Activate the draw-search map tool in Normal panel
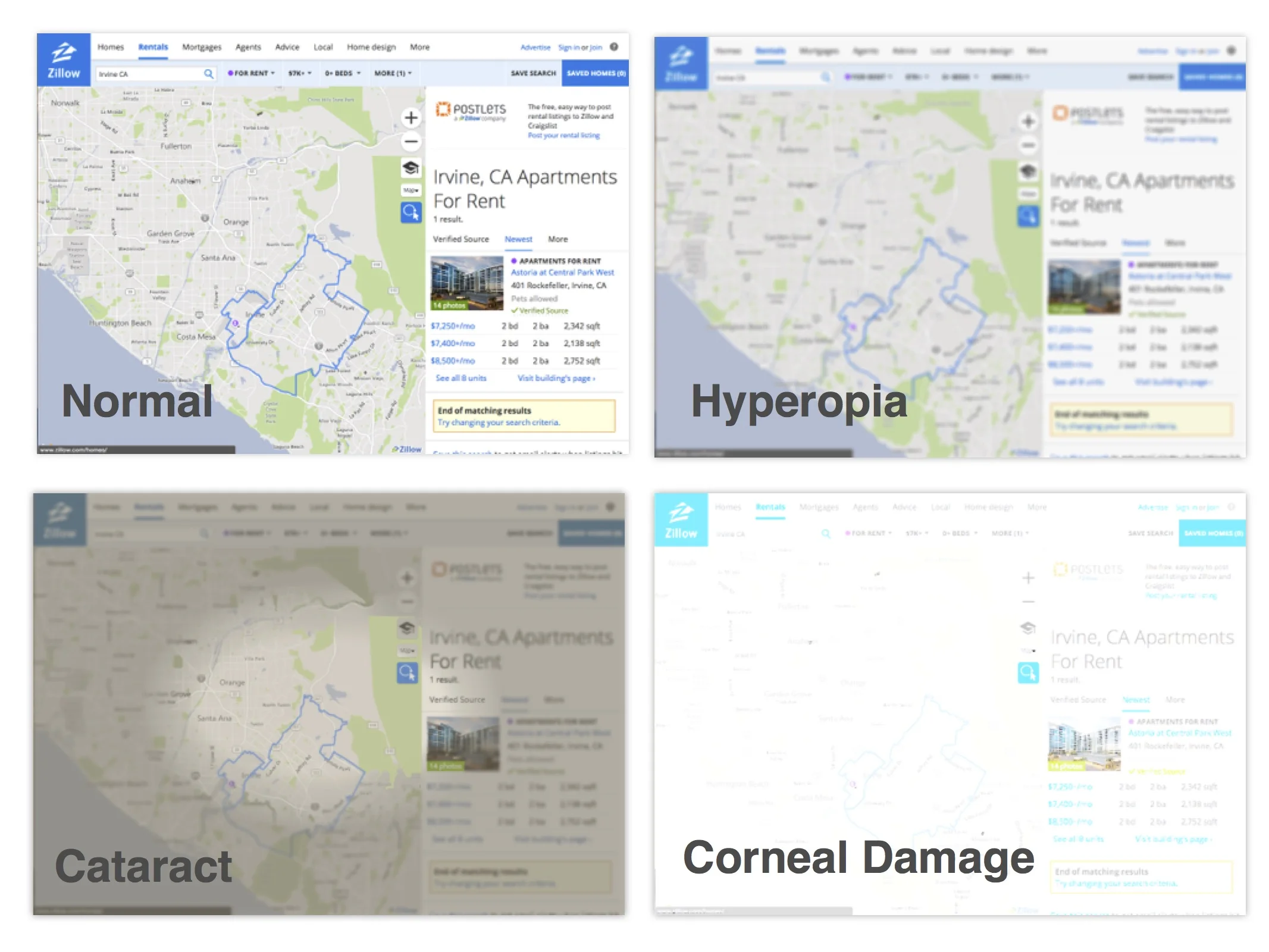Image resolution: width=1269 pixels, height=952 pixels. click(411, 212)
